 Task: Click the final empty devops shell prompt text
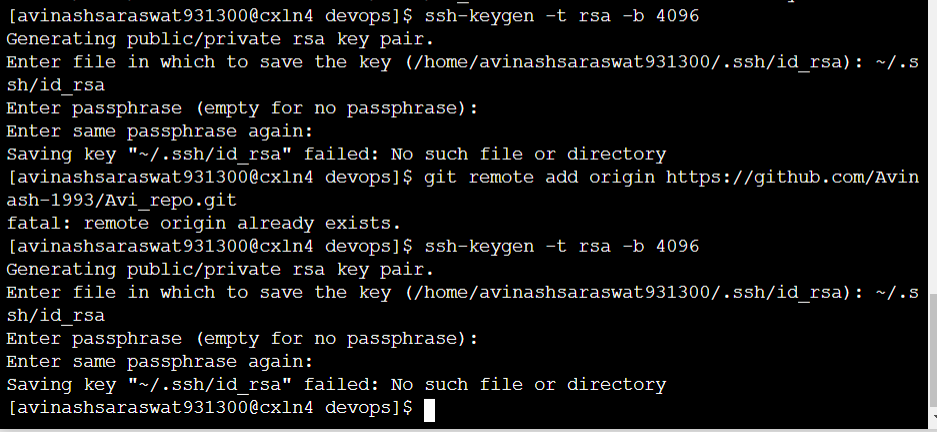(x=209, y=408)
